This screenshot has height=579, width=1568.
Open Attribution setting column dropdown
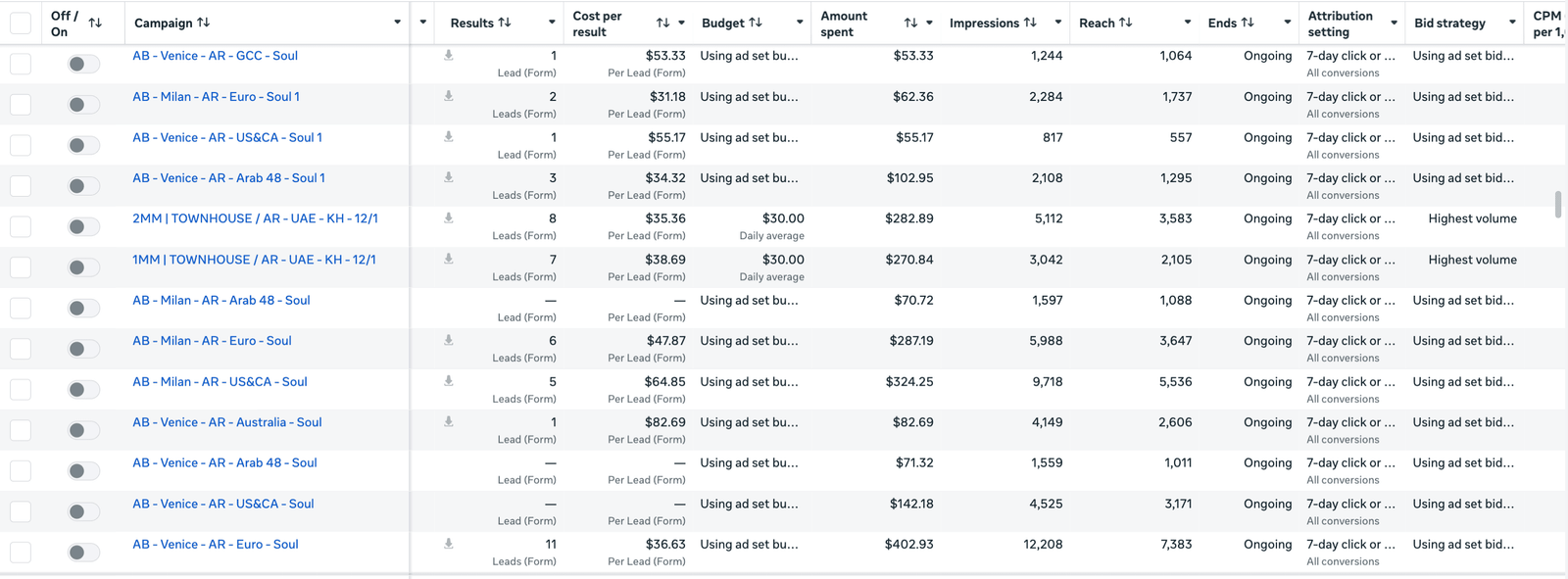(1394, 23)
